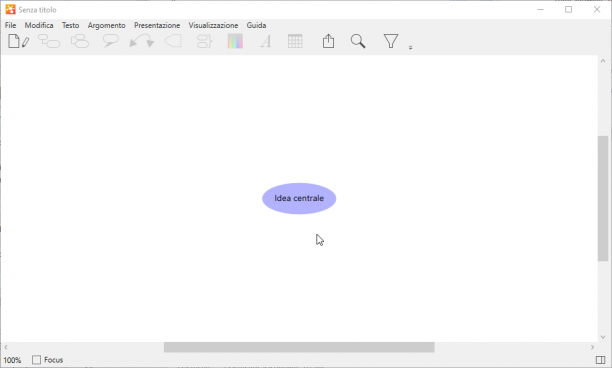Click the scroll up arrow
Screen dimensions: 612x368
click(603, 61)
